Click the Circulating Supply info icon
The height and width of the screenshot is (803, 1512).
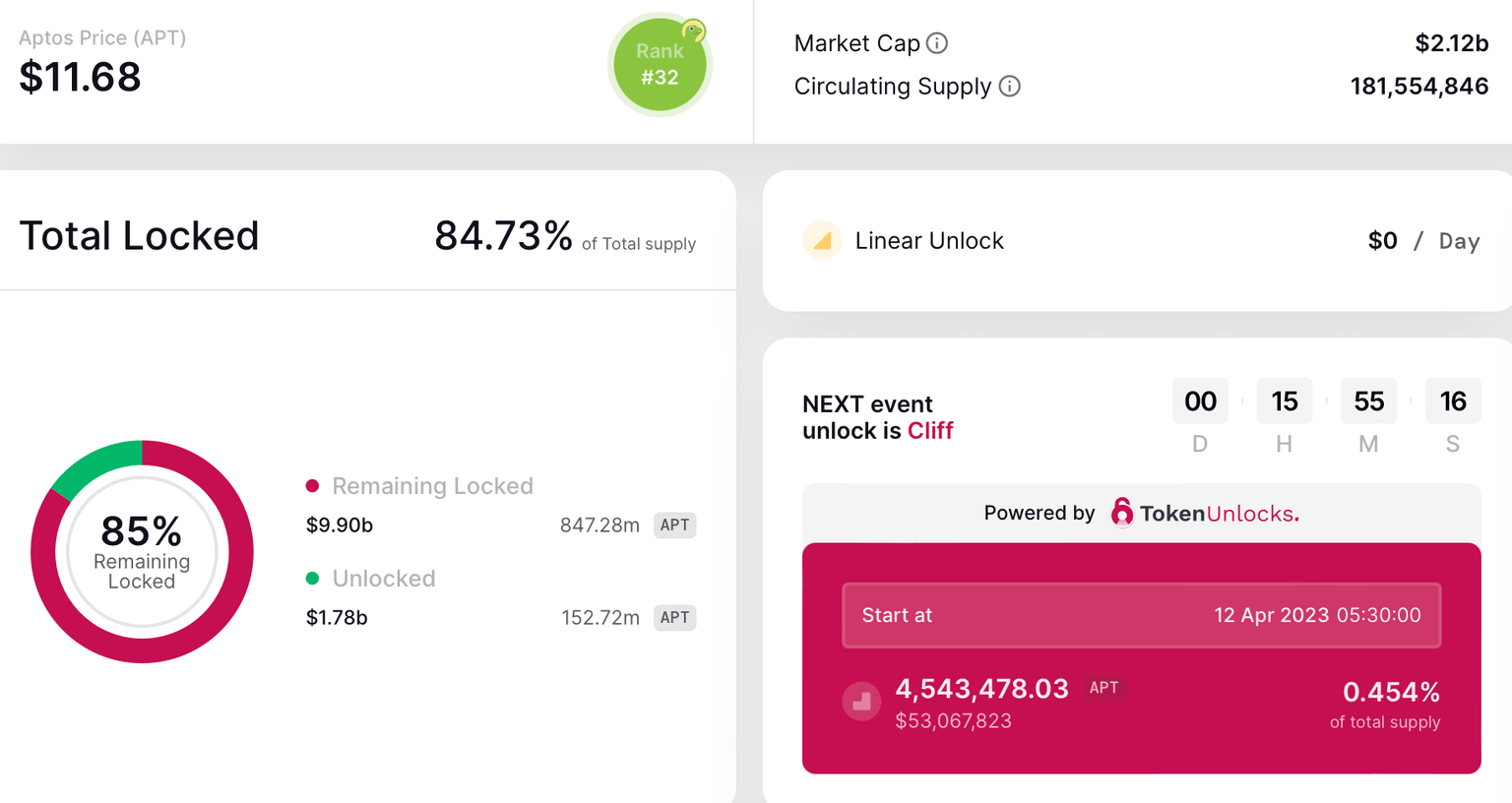point(1010,87)
